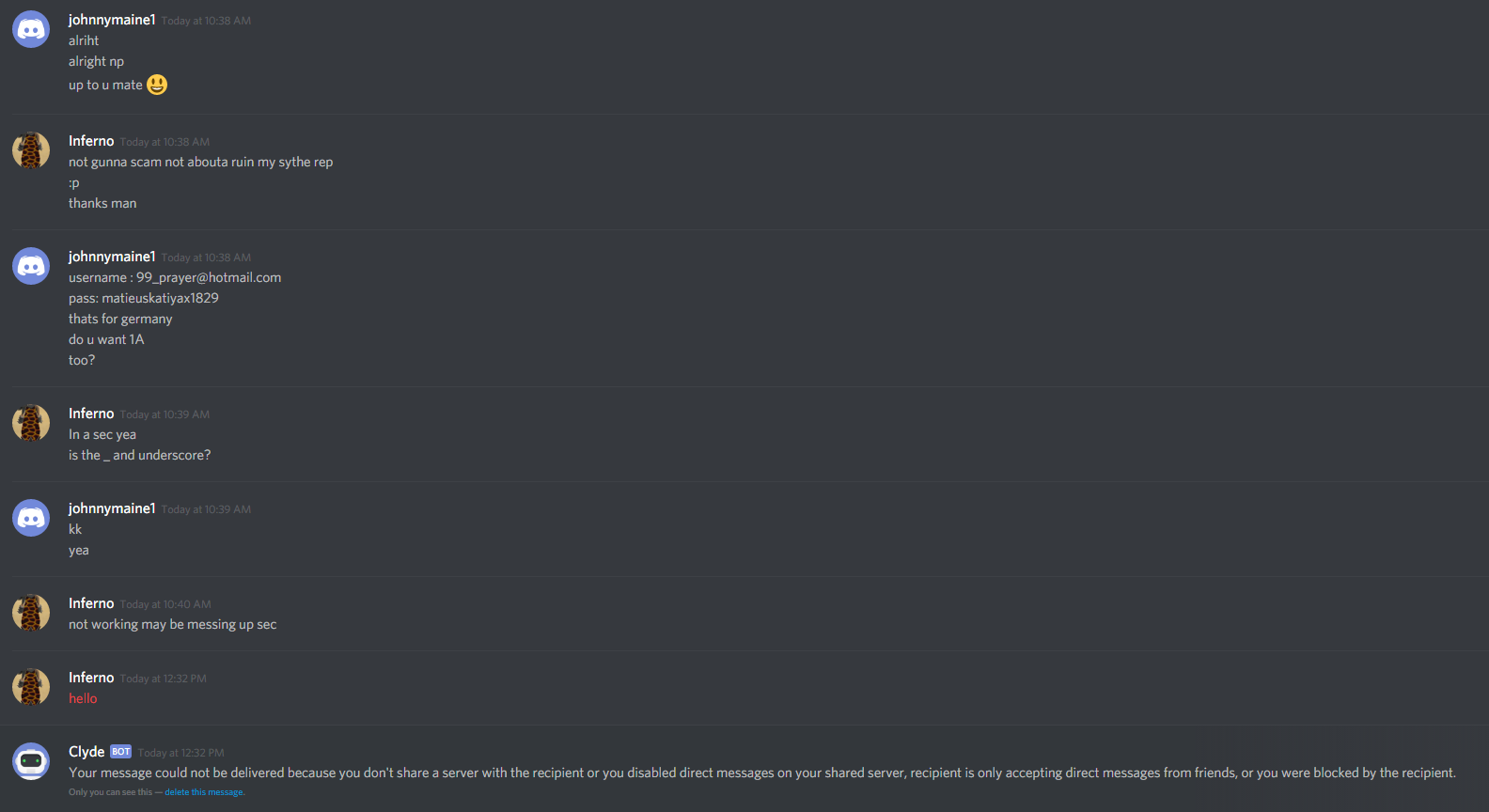Click the Inferno username above 'not gunna scam'
Viewport: 1489px width, 812px height.
click(x=91, y=141)
